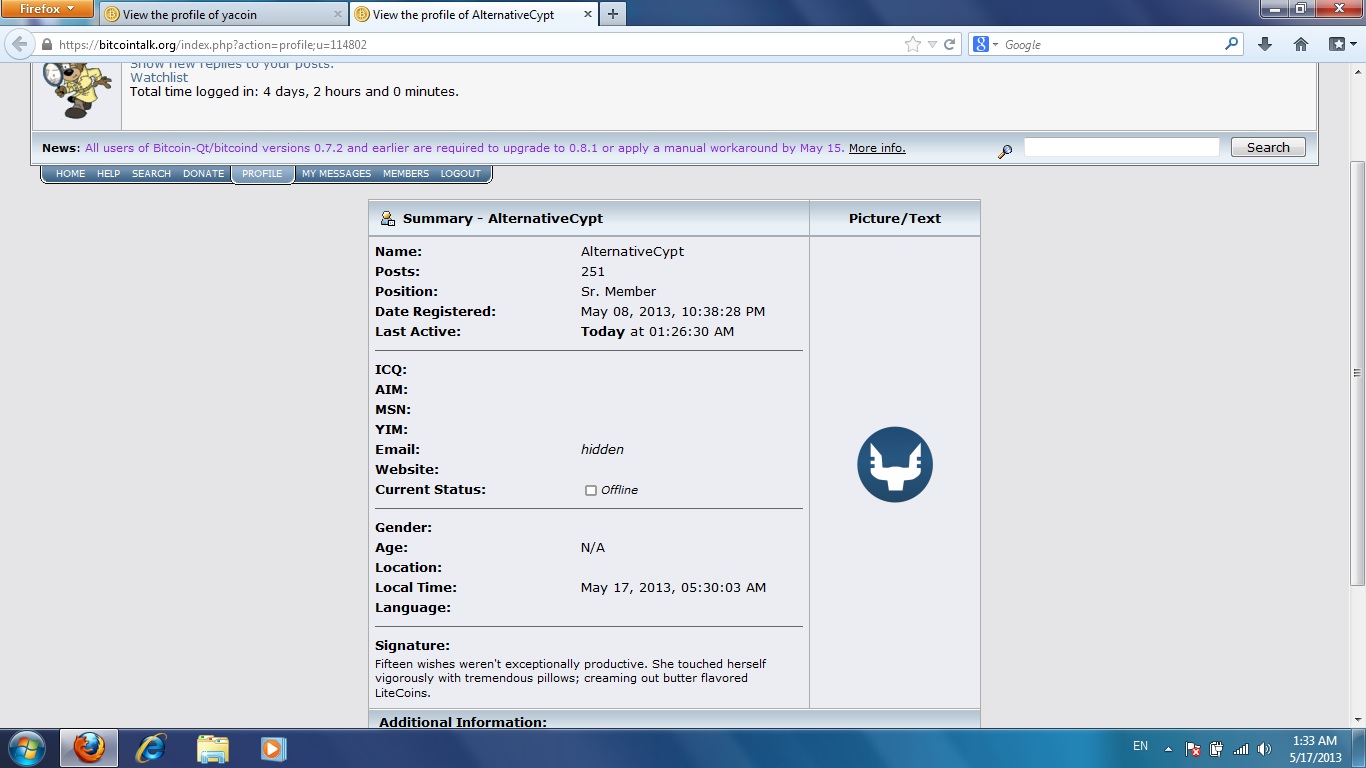
Task: Open the HOME forum menu
Action: click(70, 174)
